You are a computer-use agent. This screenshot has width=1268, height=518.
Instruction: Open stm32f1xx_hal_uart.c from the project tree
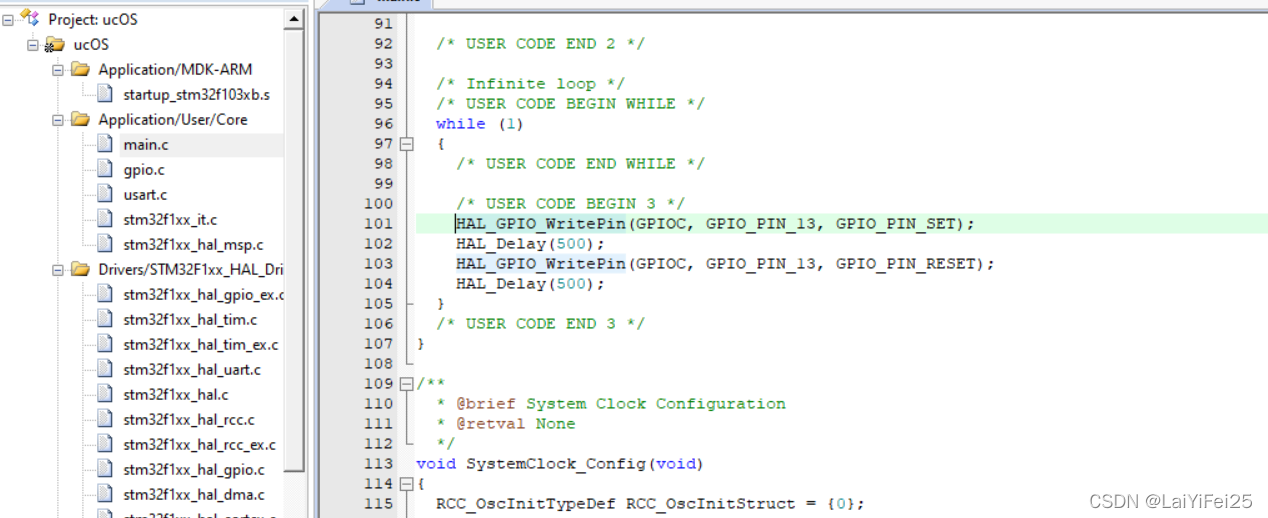[193, 370]
